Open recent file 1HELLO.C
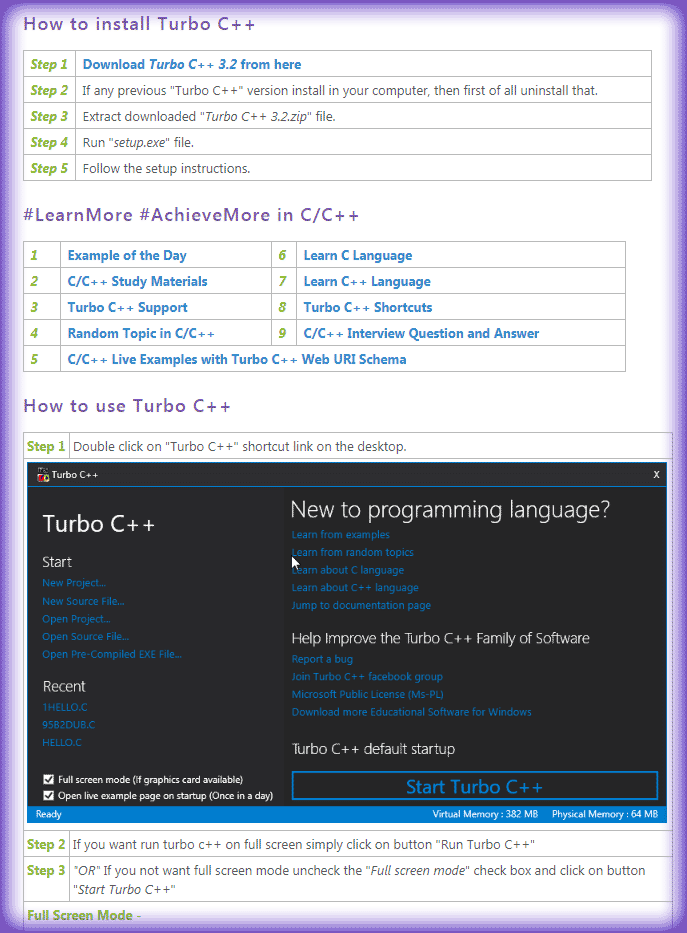Viewport: 687px width, 933px height. coord(65,707)
